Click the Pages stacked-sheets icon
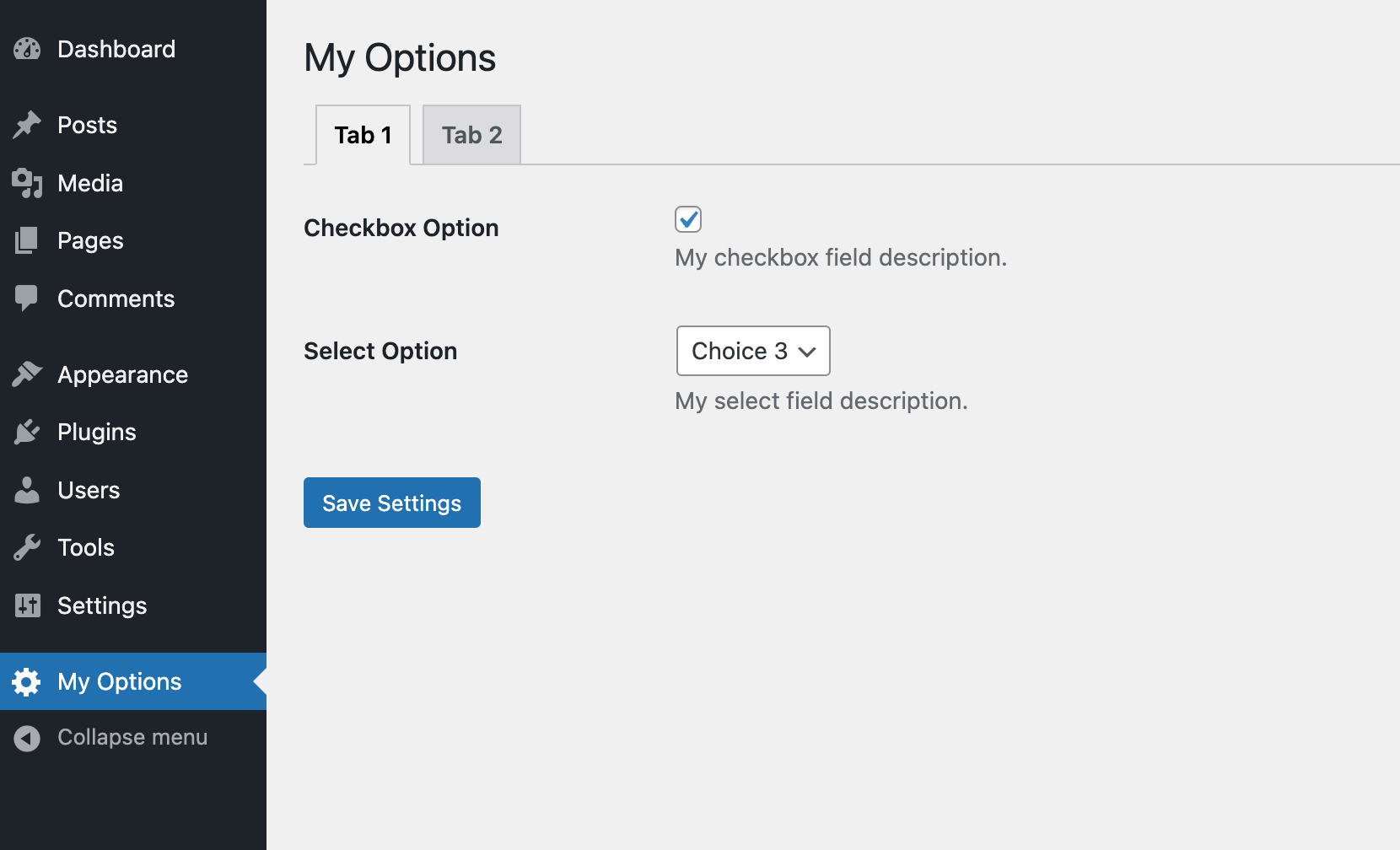 pos(27,240)
